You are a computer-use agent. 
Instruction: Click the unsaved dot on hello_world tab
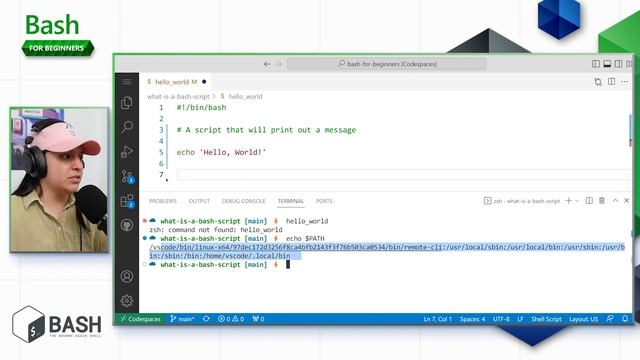pyautogui.click(x=204, y=82)
